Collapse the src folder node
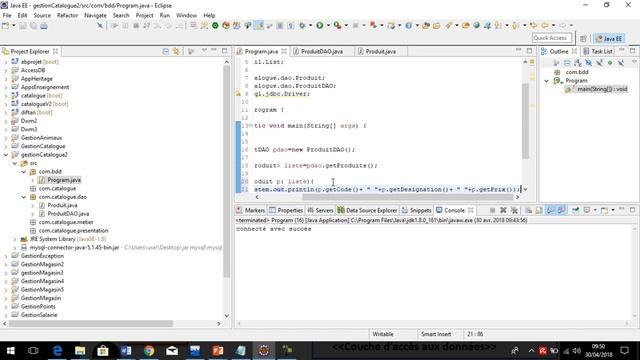Screen dimensions: 640x360 click(x=15, y=163)
